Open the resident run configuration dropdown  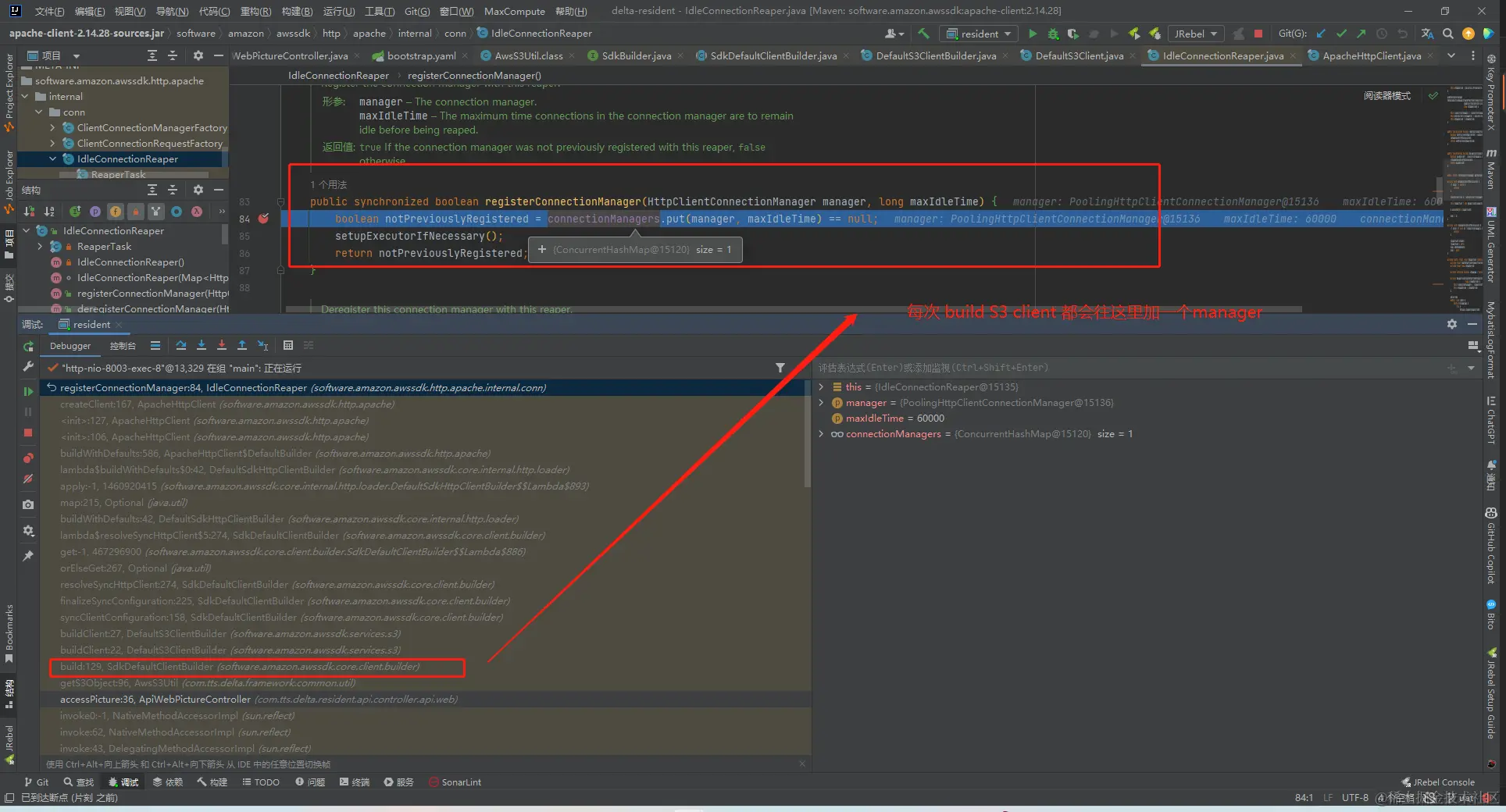click(x=980, y=34)
